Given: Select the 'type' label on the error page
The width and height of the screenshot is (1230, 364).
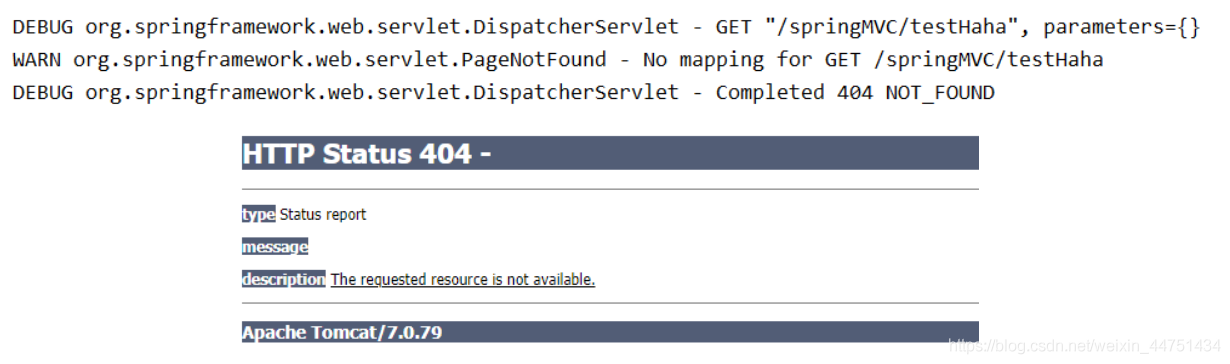Looking at the screenshot, I should click(258, 214).
